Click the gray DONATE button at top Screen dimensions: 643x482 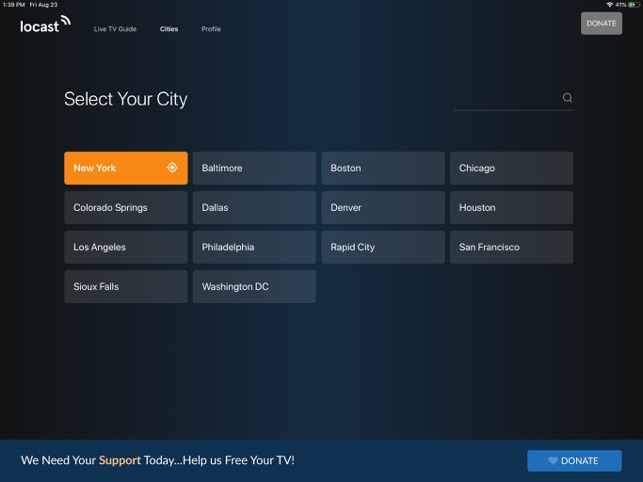601,23
